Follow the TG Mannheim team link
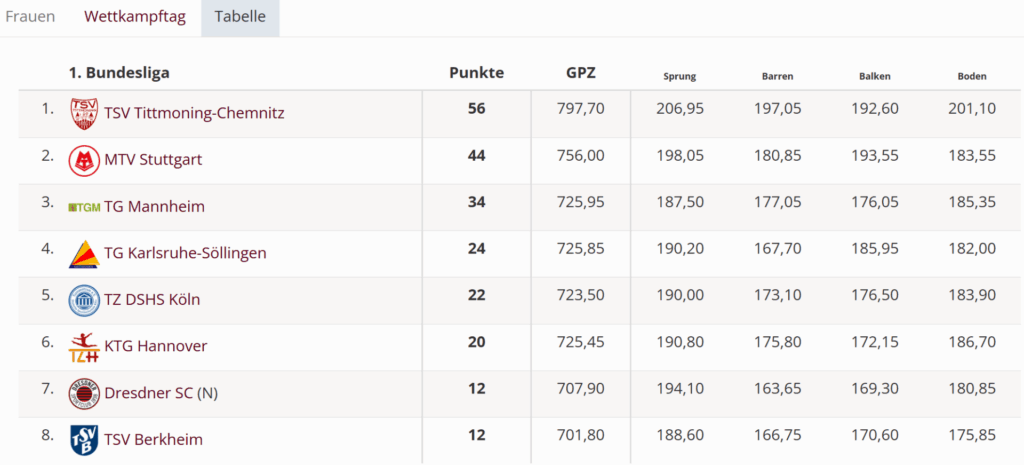1024x465 pixels. [154, 207]
